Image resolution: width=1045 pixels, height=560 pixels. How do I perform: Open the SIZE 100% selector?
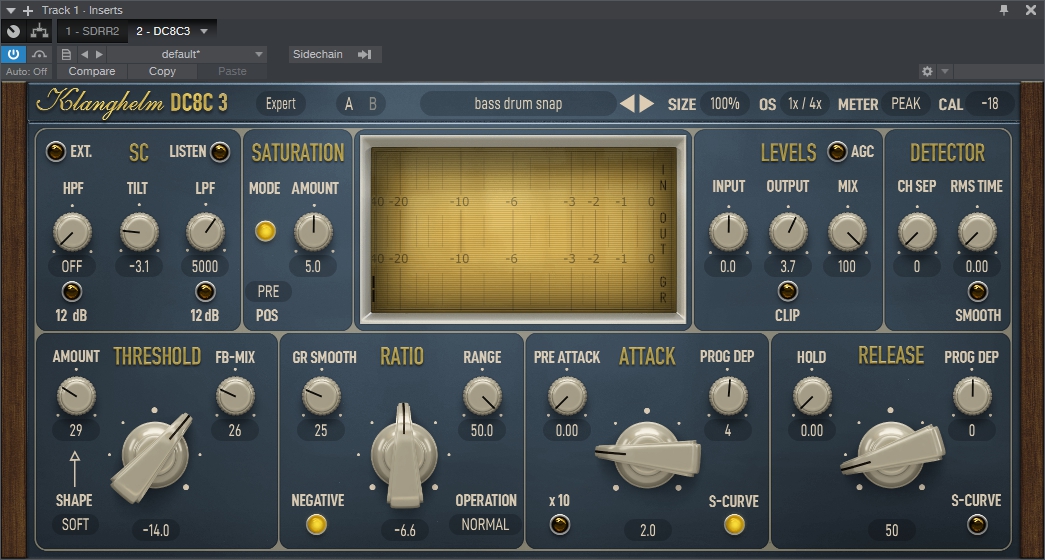pos(724,103)
